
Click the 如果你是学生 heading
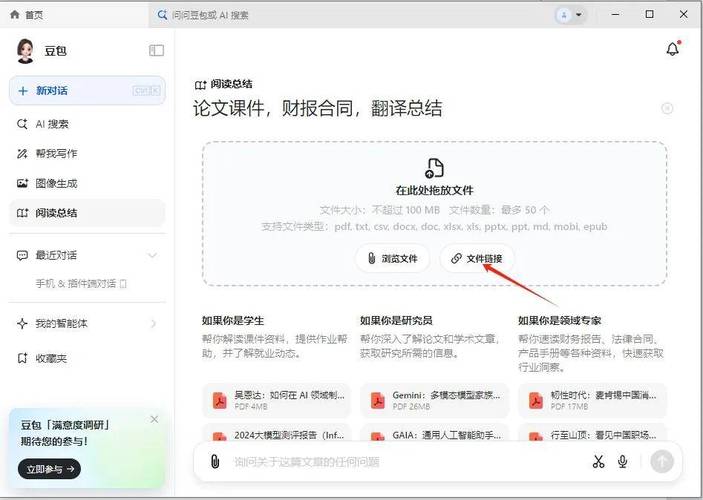pos(233,320)
